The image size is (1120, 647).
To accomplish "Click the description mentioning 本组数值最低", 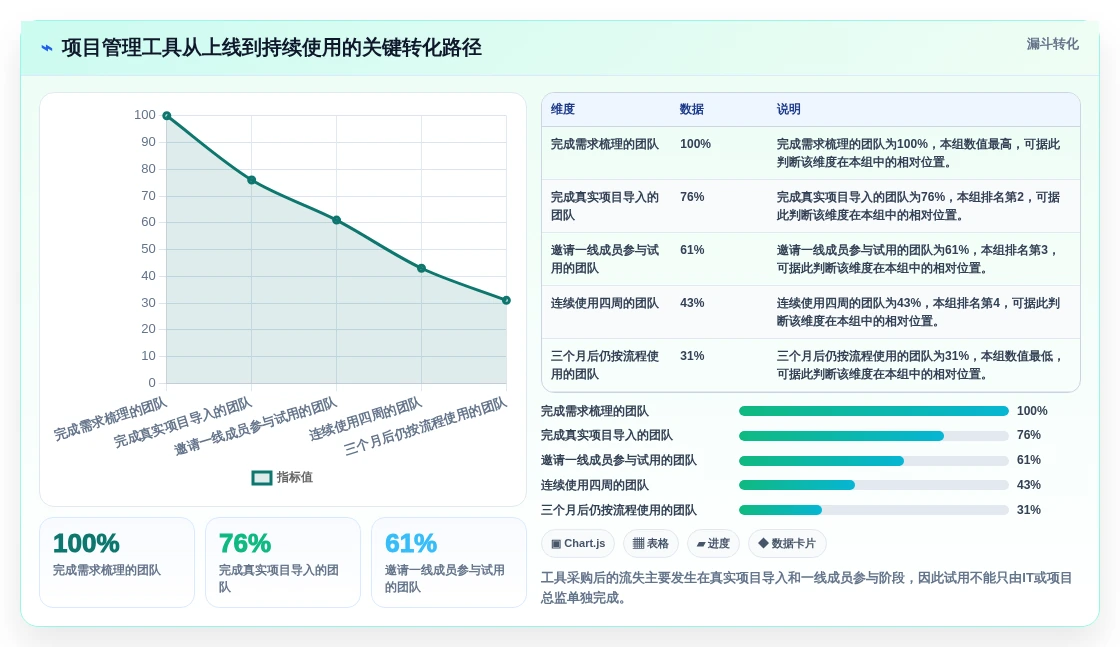I will (919, 365).
